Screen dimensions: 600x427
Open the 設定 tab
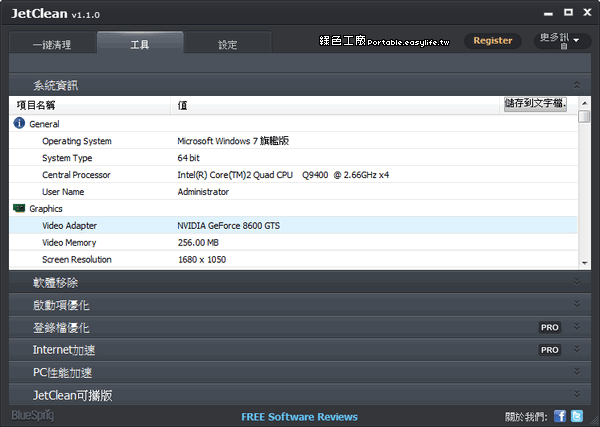[228, 45]
